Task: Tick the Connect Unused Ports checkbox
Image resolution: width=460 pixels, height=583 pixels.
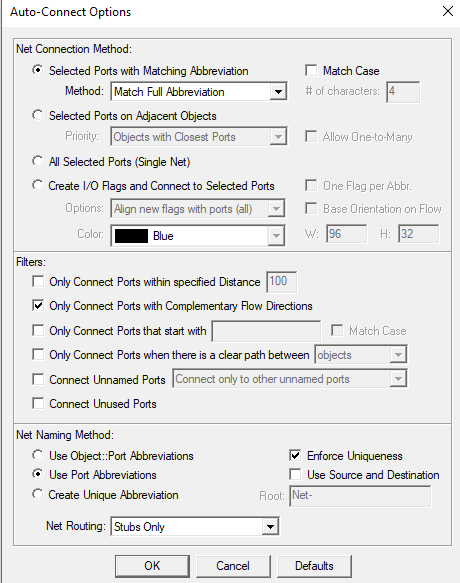Action: 38,403
